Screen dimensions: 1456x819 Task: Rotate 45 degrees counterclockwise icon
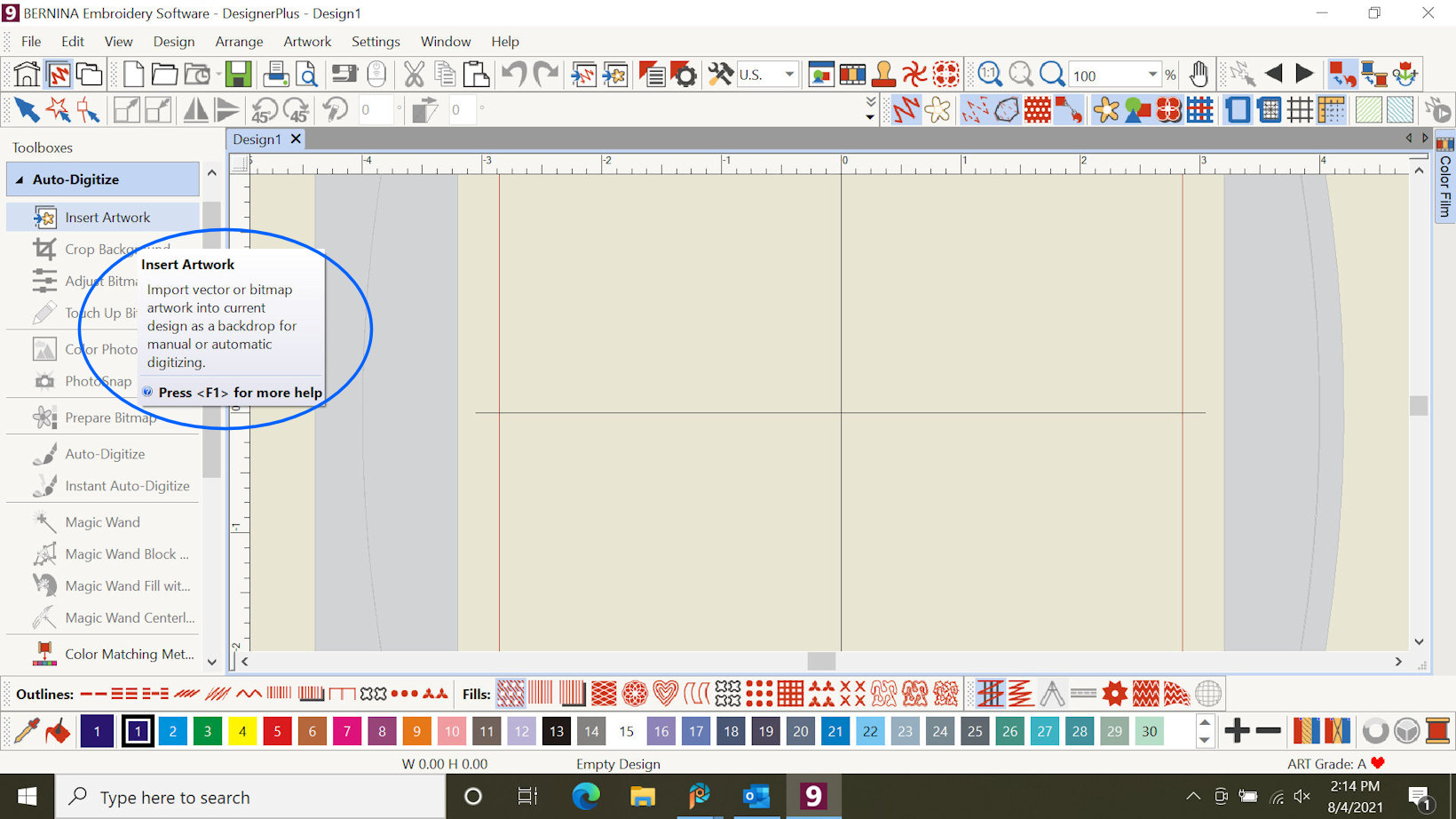coord(265,110)
